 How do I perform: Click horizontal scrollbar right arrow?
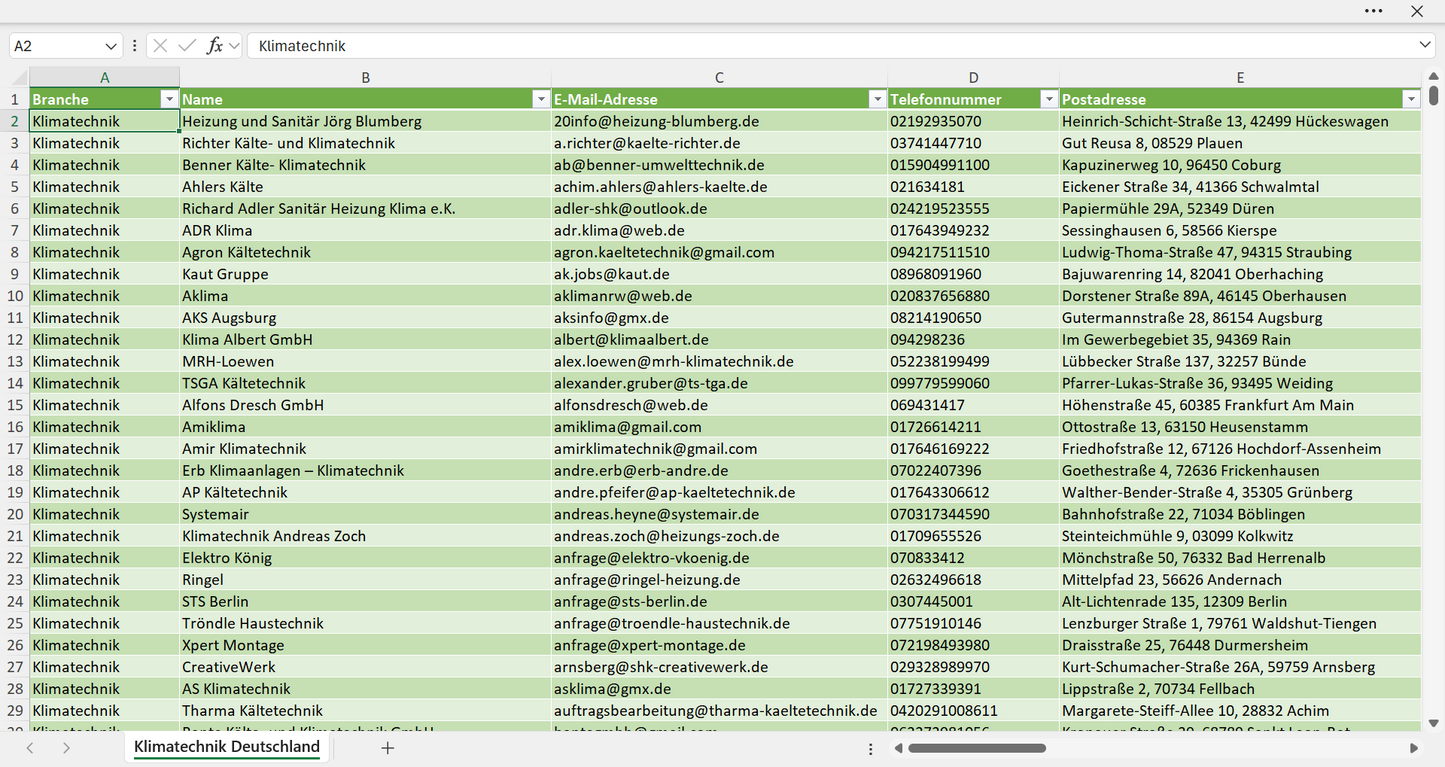(x=1414, y=748)
